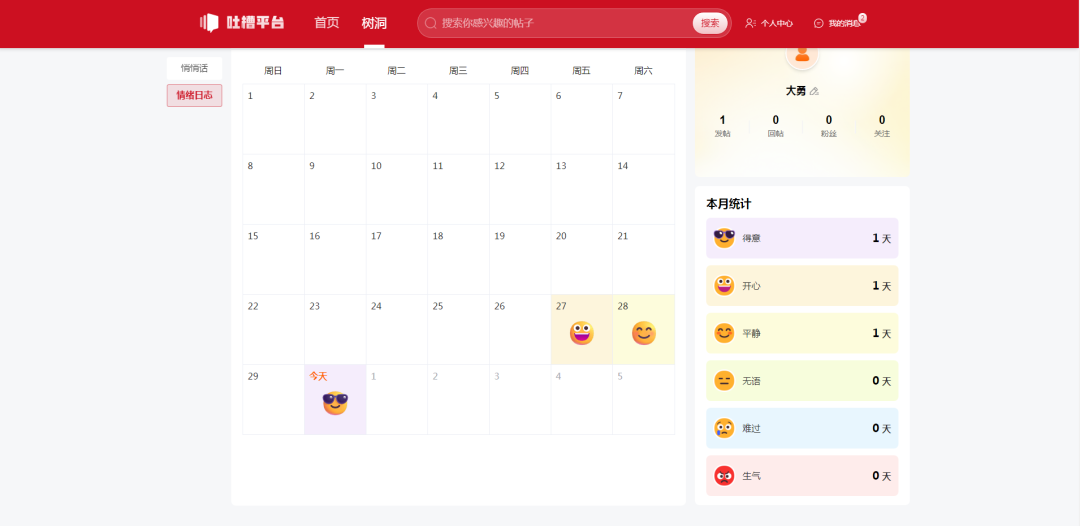This screenshot has width=1080, height=526.
Task: Open 个人中心 link
Action: (777, 23)
